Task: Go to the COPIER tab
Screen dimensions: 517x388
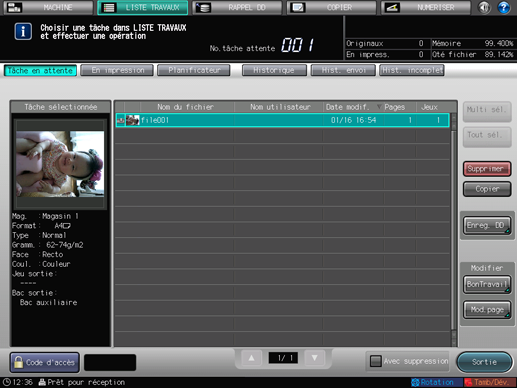Action: [x=331, y=7]
